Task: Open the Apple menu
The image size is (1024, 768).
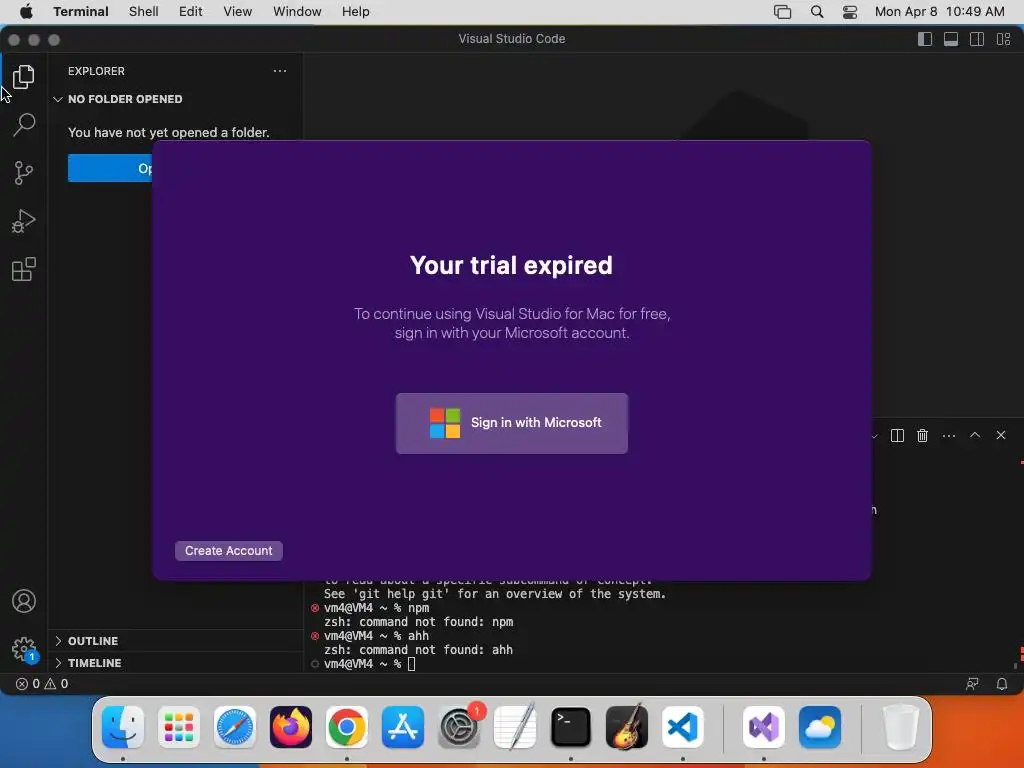Action: click(x=26, y=12)
